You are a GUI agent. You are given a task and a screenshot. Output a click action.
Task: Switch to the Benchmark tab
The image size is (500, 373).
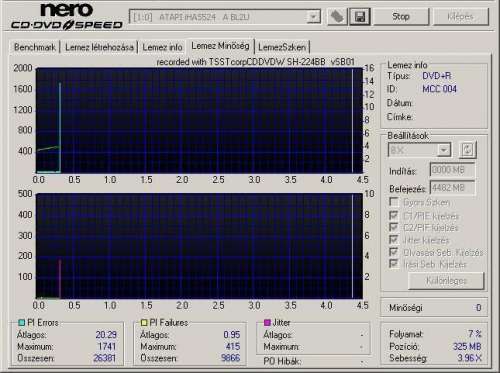35,47
